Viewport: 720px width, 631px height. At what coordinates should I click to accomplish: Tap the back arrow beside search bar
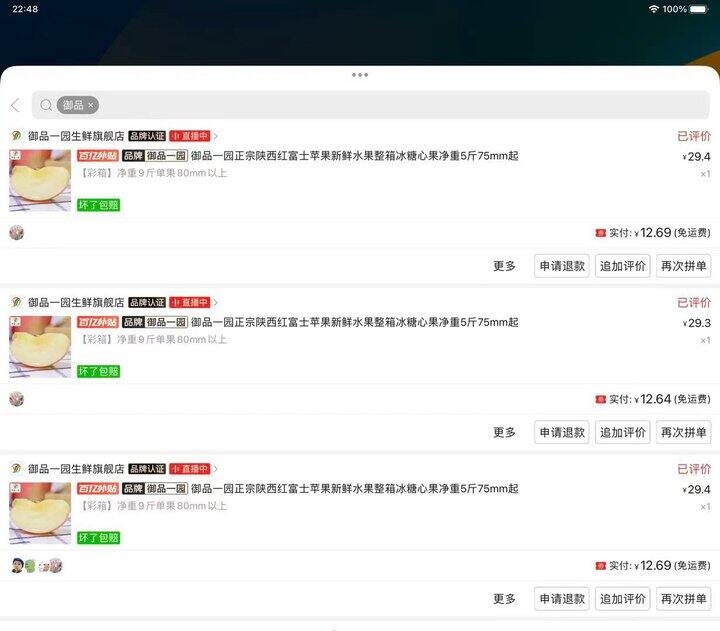[15, 105]
